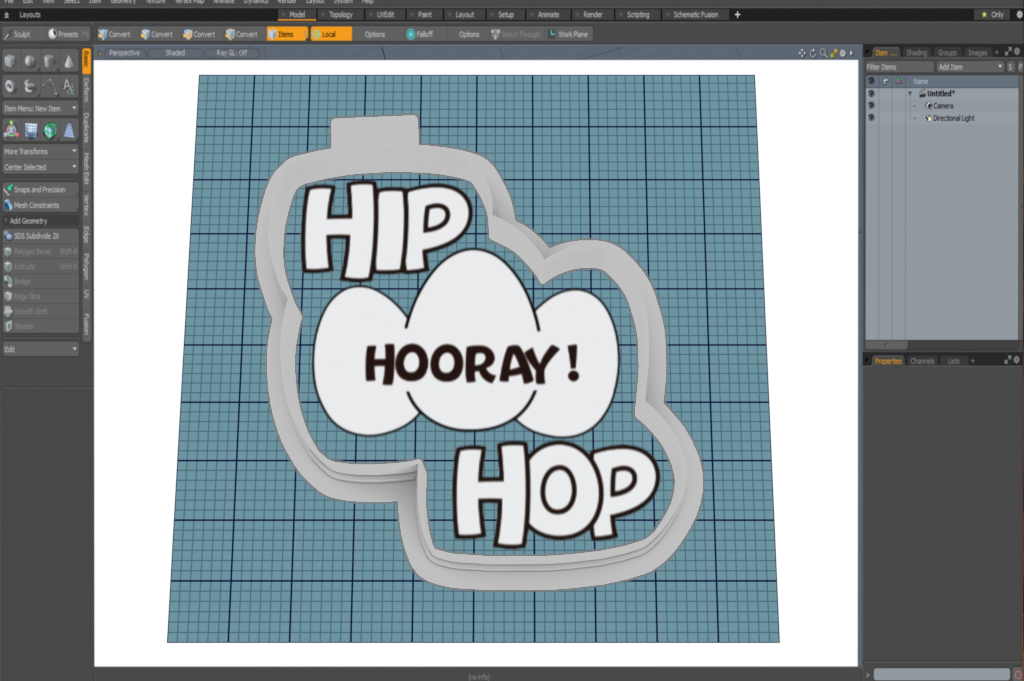Screen dimensions: 1024x681
Task: Toggle visibility of Untitled scene
Action: tap(871, 93)
